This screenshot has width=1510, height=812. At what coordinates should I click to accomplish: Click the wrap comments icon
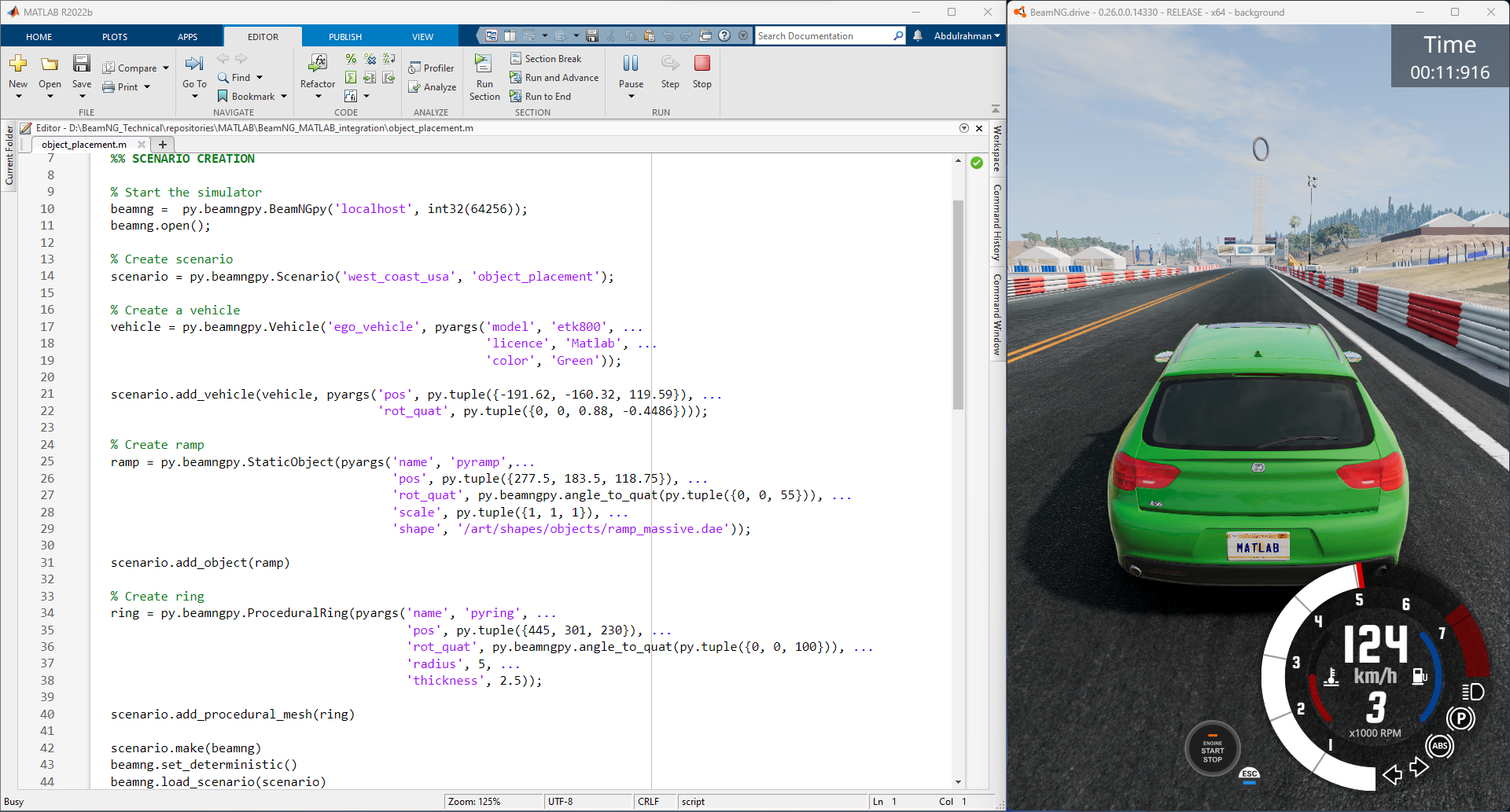pos(389,59)
